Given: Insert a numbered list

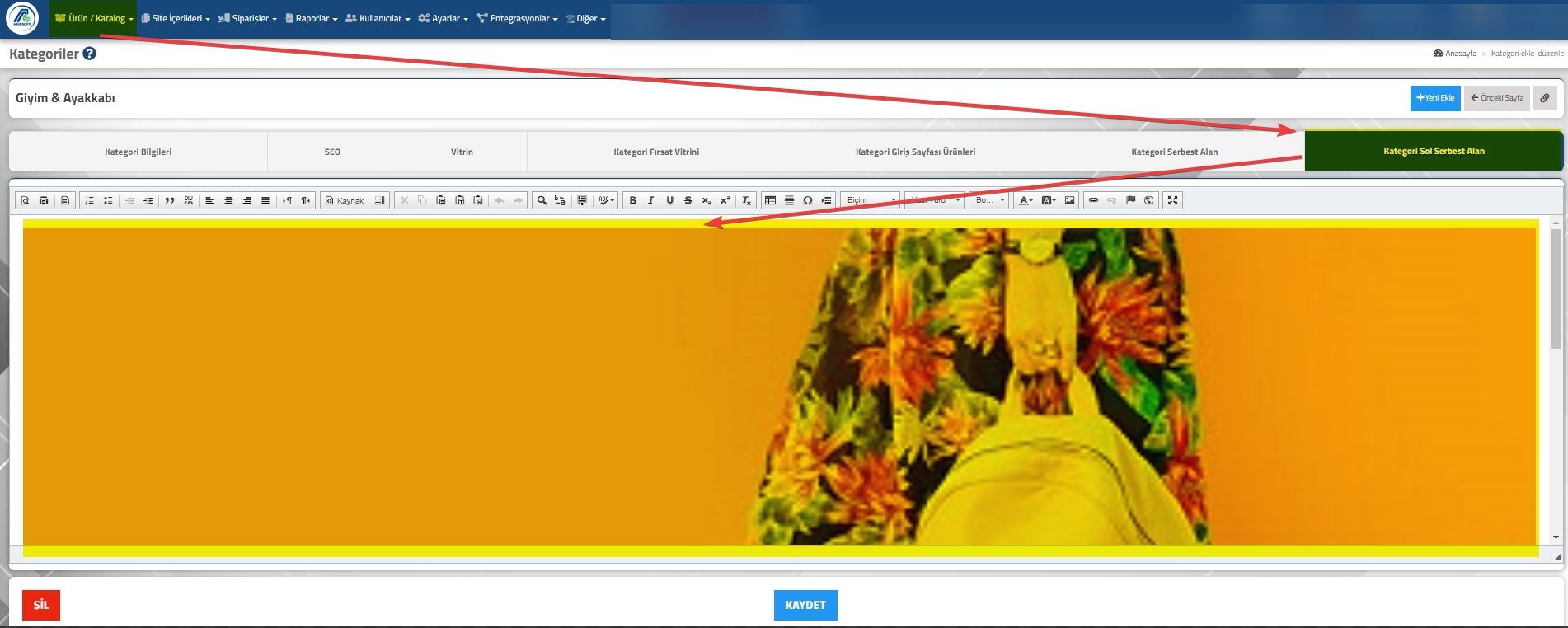Looking at the screenshot, I should click(89, 200).
